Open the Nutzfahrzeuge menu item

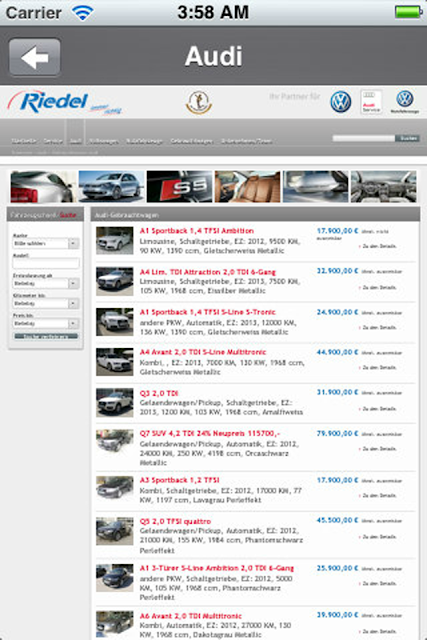click(x=144, y=141)
